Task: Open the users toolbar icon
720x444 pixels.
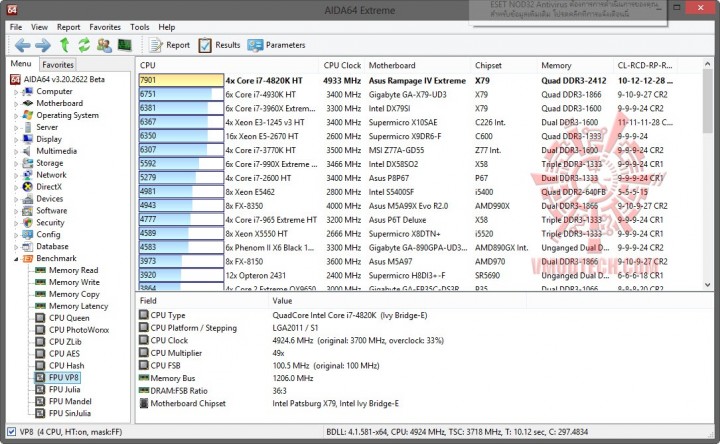Action: [x=104, y=45]
